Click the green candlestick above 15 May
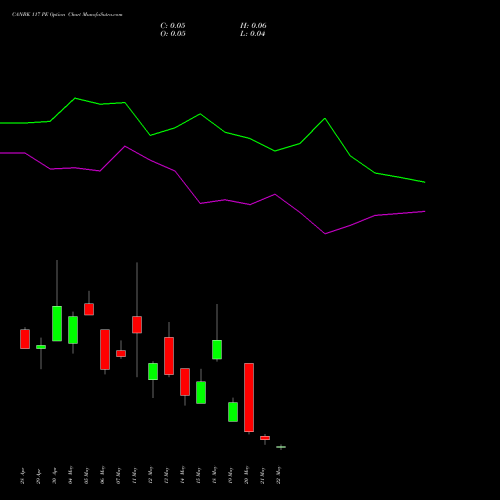This screenshot has width=500, height=500. [201, 392]
